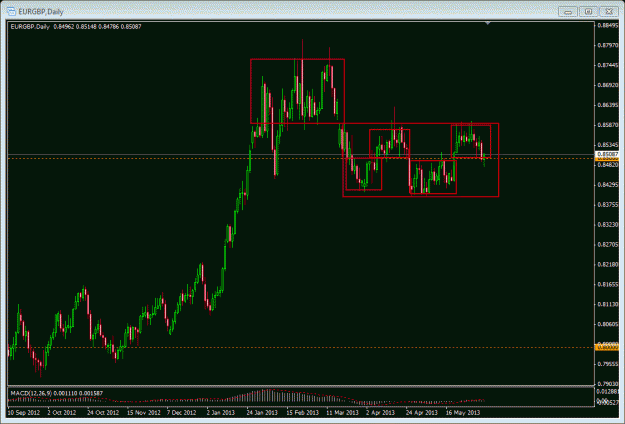Click the 0.81655 price scale label
Image resolution: width=625 pixels, height=424 pixels.
pyautogui.click(x=607, y=285)
